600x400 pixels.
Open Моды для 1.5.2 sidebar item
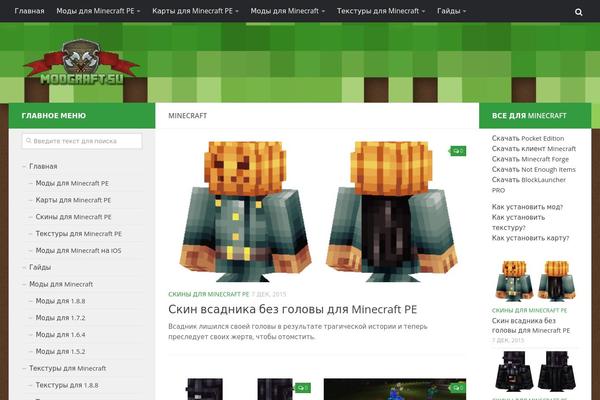tap(60, 351)
